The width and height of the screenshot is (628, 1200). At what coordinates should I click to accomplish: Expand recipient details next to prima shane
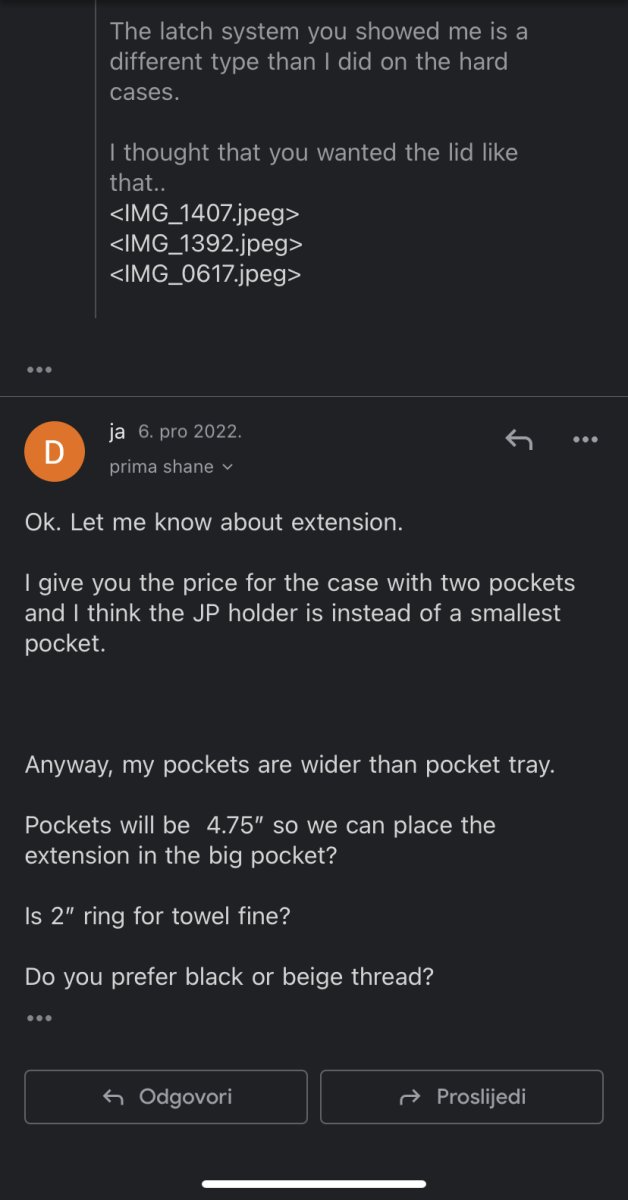pos(227,467)
